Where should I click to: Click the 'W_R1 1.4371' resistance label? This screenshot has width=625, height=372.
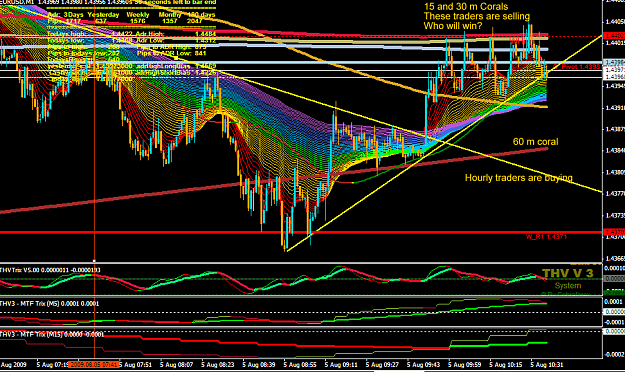click(546, 237)
